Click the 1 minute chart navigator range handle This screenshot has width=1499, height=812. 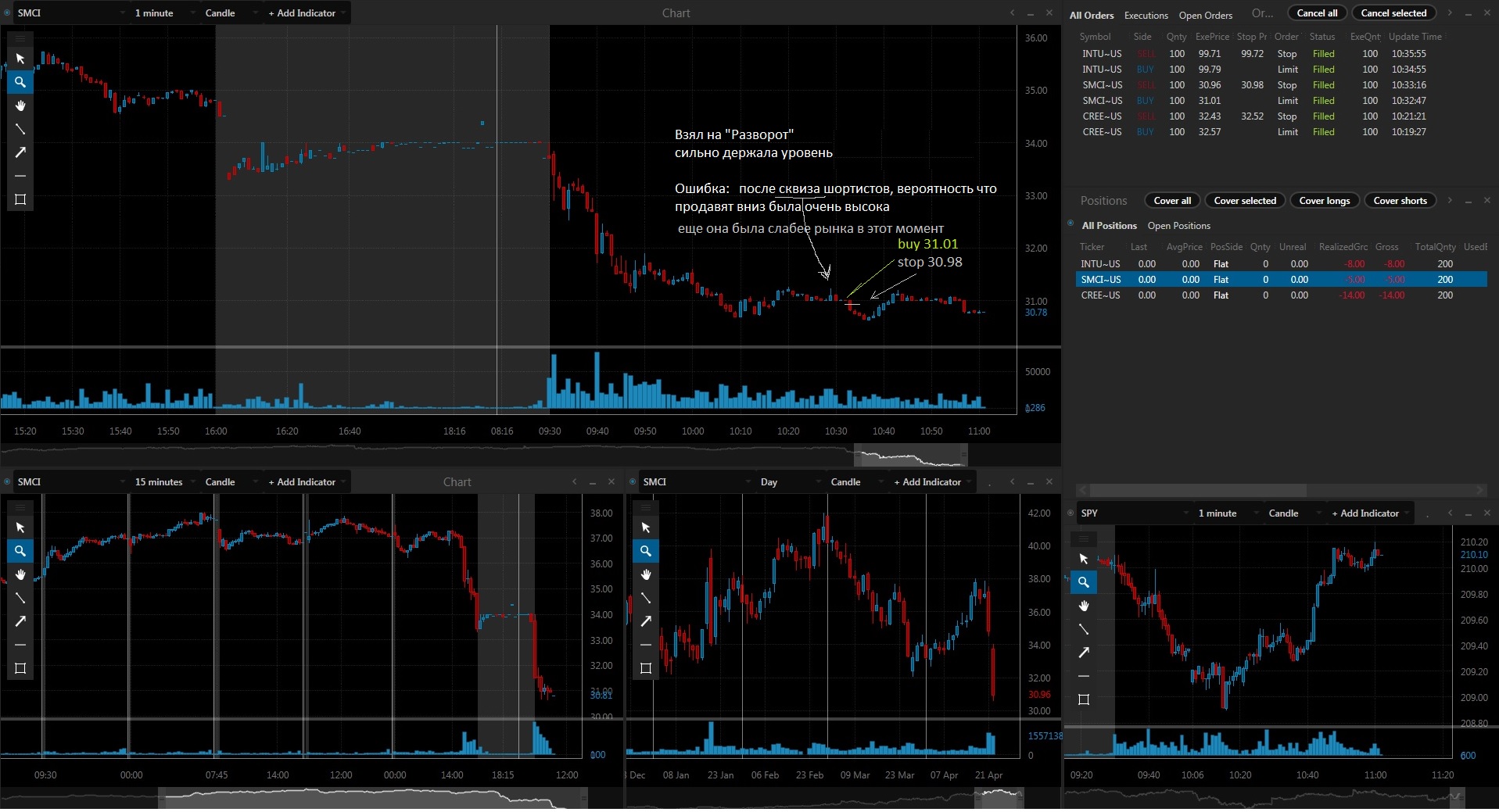coord(911,455)
